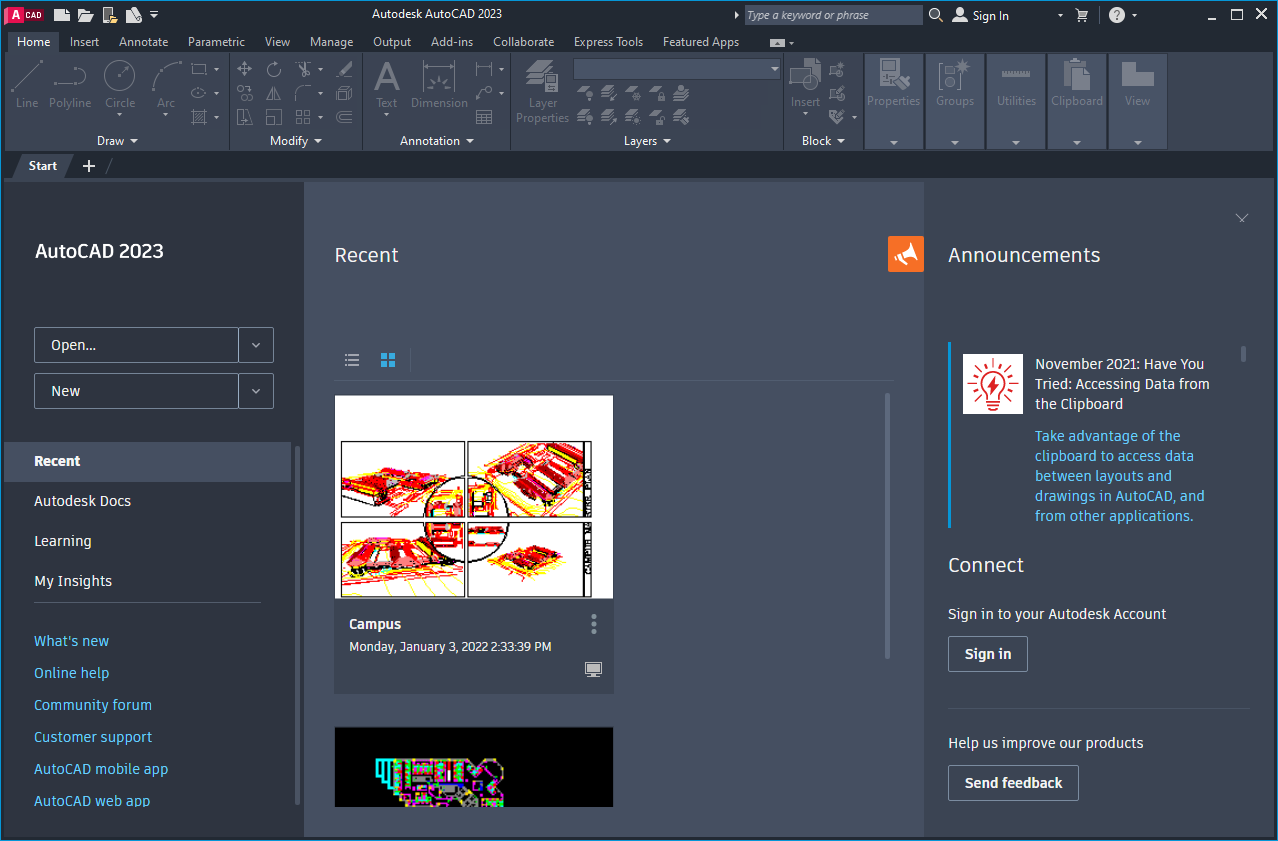Viewport: 1278px width, 841px height.
Task: Open the Sign In dropdown arrow
Action: 1060,16
